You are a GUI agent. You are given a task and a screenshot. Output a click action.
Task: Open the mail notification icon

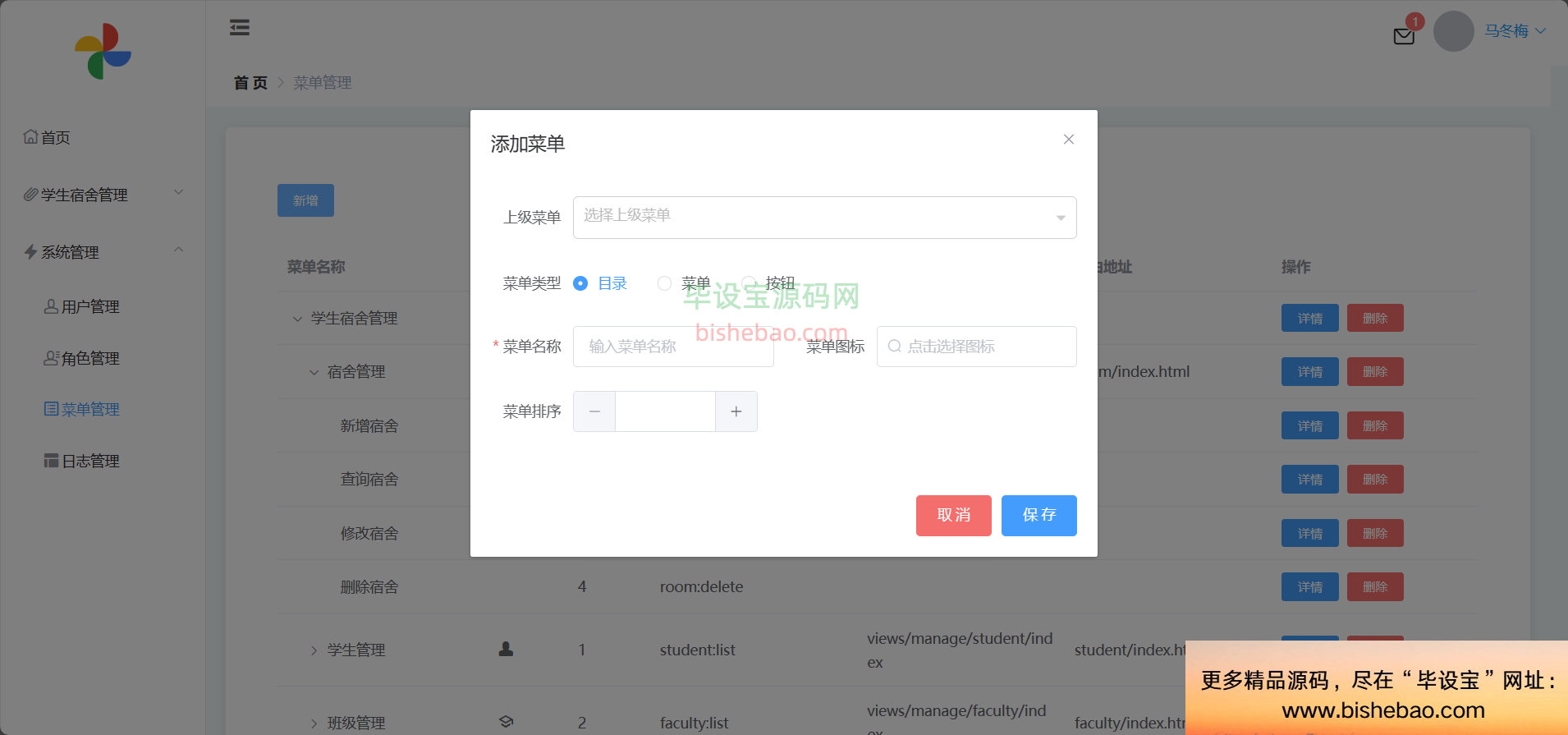tap(1404, 36)
